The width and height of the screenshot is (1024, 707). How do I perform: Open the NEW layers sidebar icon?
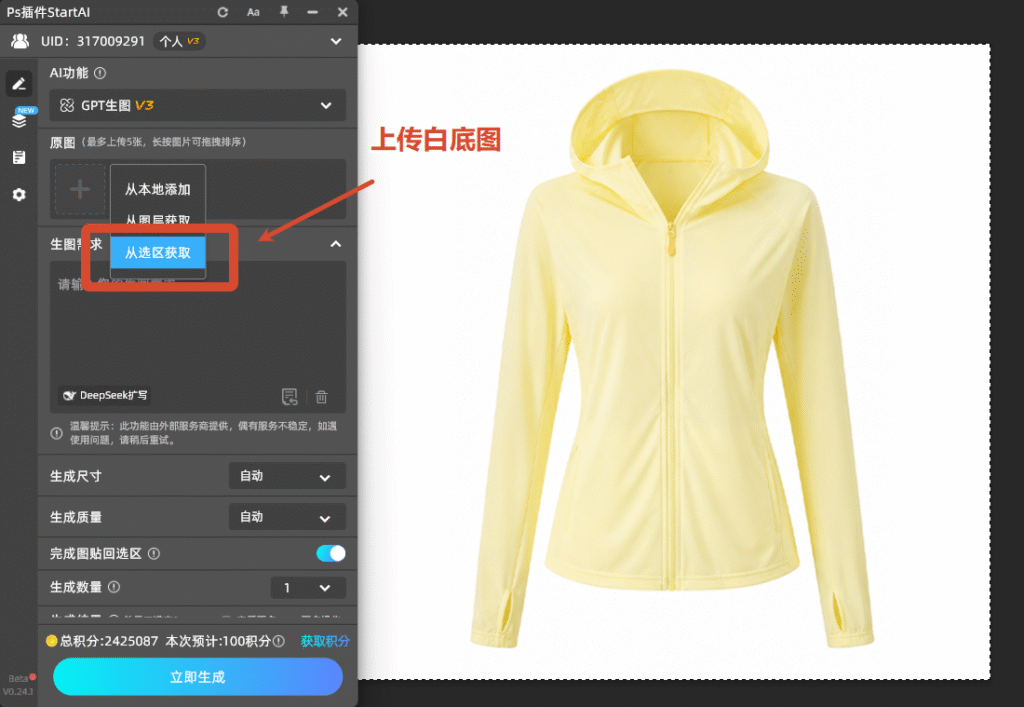click(x=20, y=119)
